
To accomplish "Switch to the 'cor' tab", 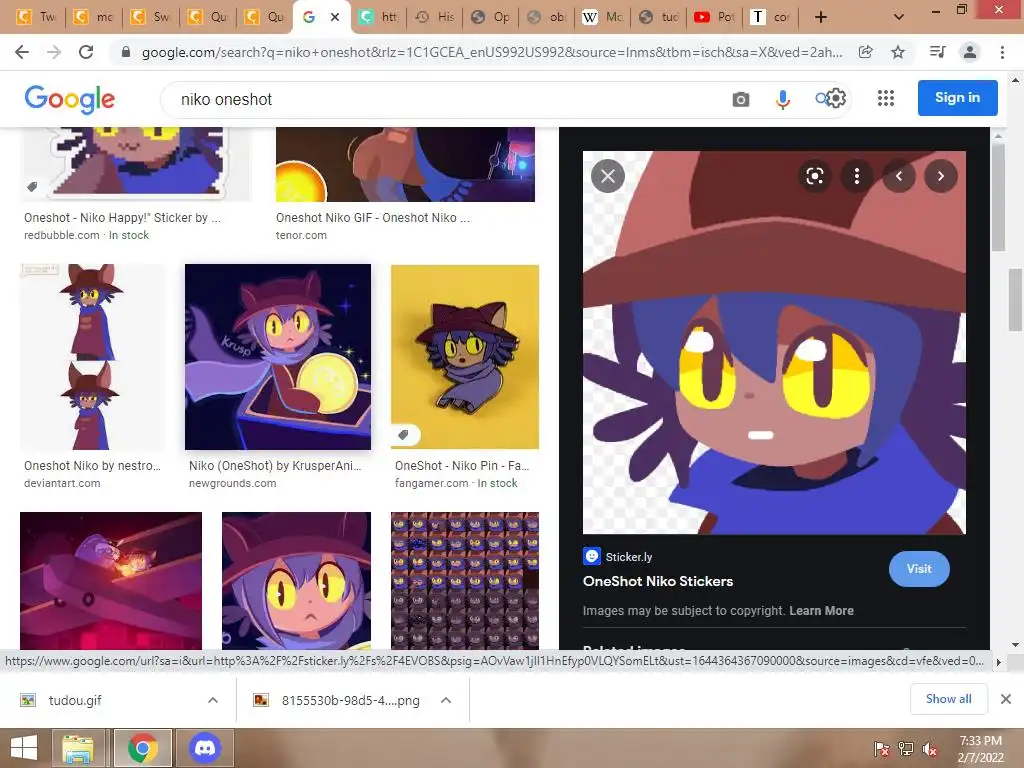I will pos(771,17).
